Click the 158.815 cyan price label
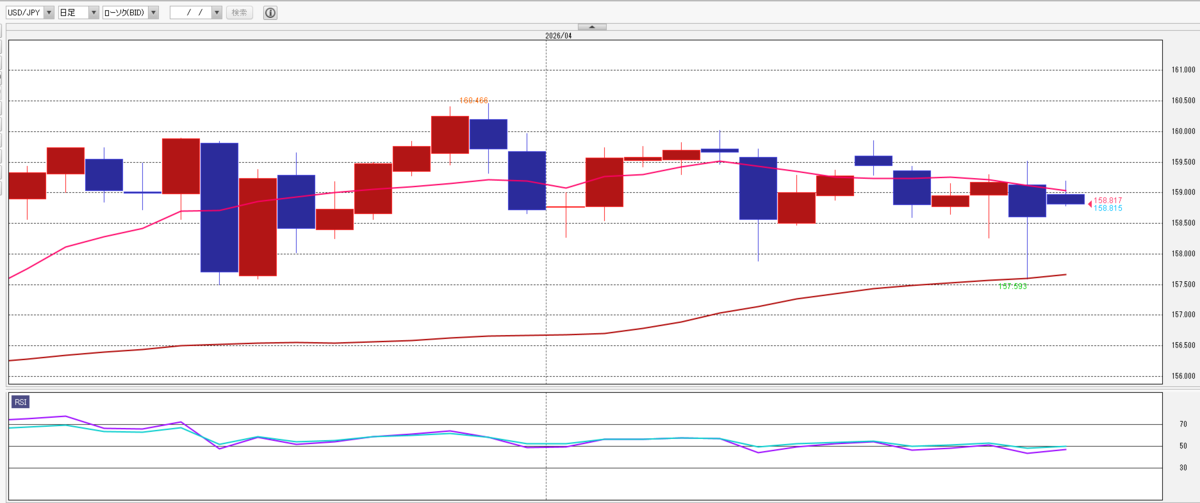1200x503 pixels. pos(1107,208)
